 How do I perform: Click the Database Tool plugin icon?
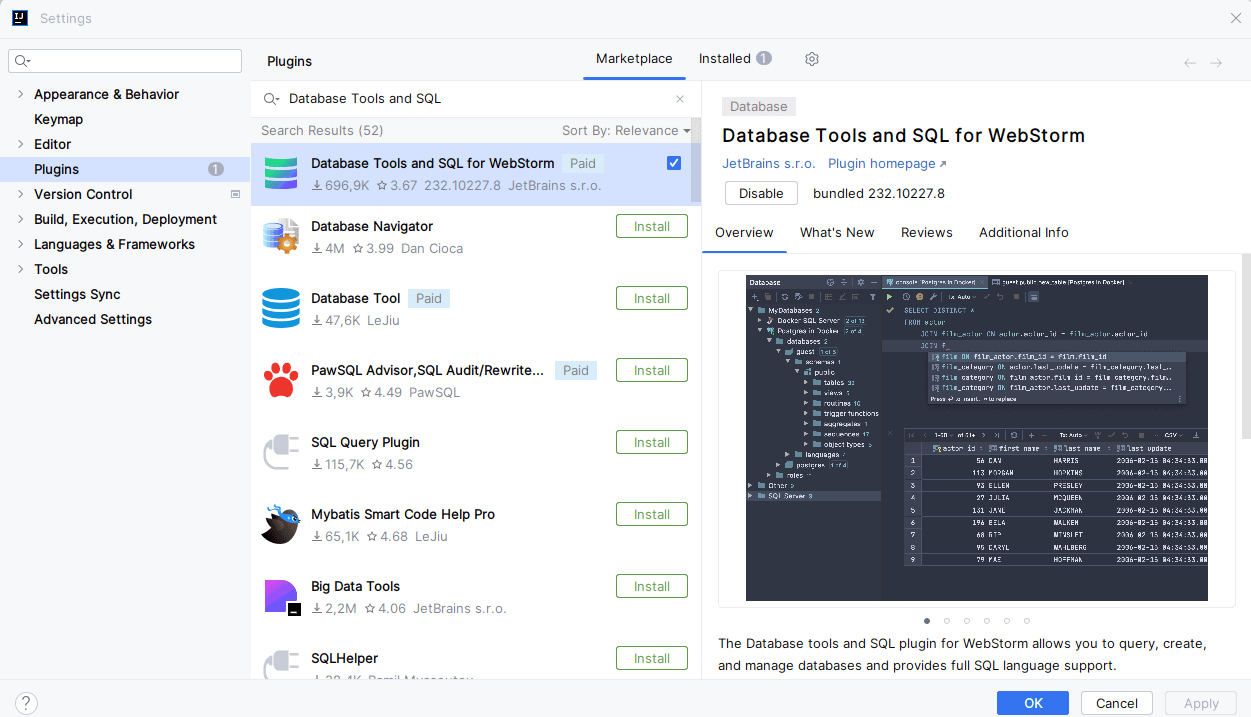pos(281,308)
